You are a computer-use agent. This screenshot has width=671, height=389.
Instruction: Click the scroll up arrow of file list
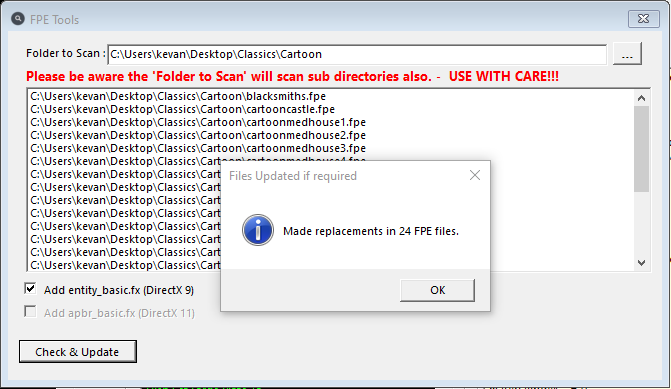[641, 98]
